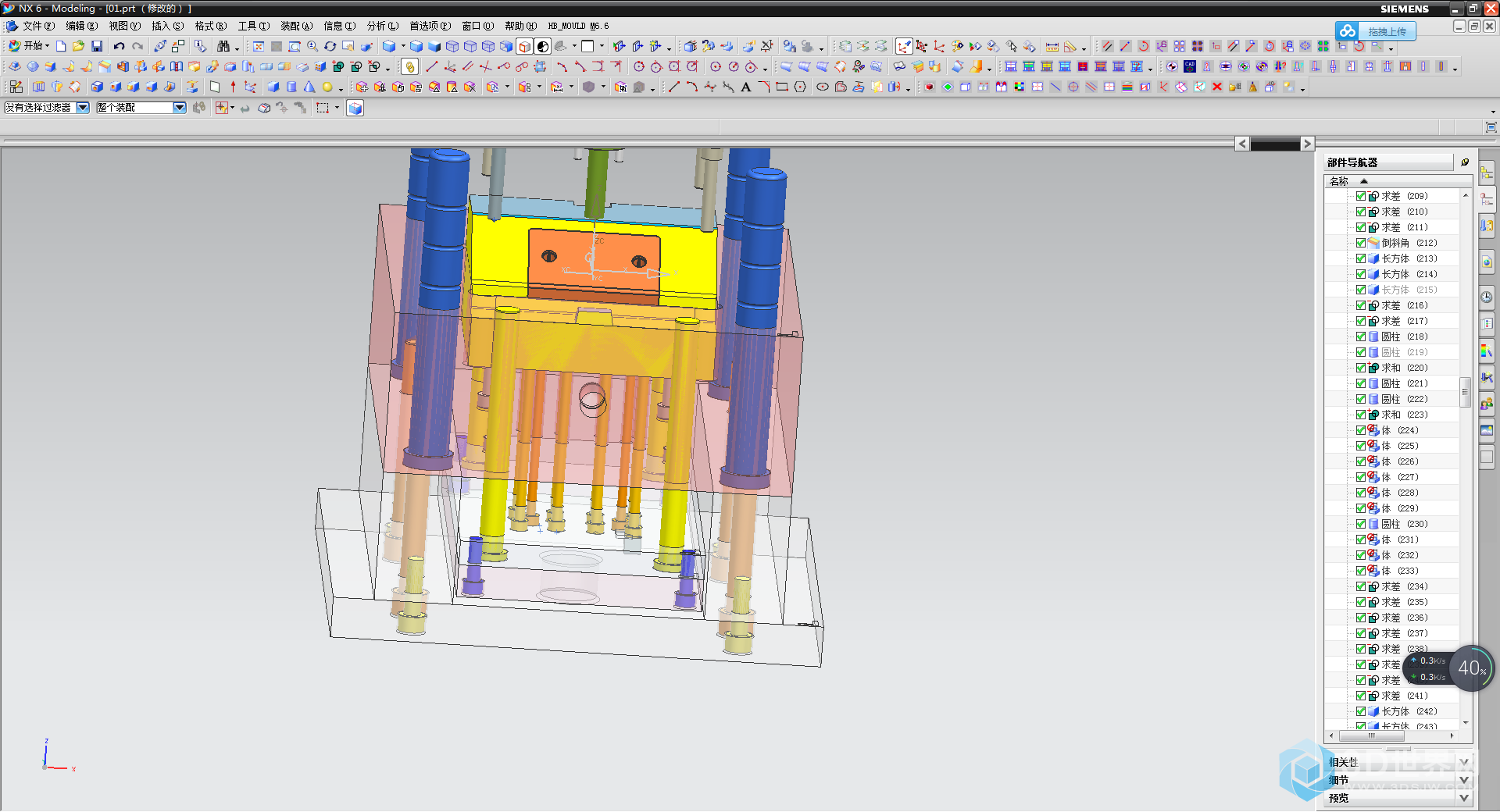Click the New file icon

61,46
